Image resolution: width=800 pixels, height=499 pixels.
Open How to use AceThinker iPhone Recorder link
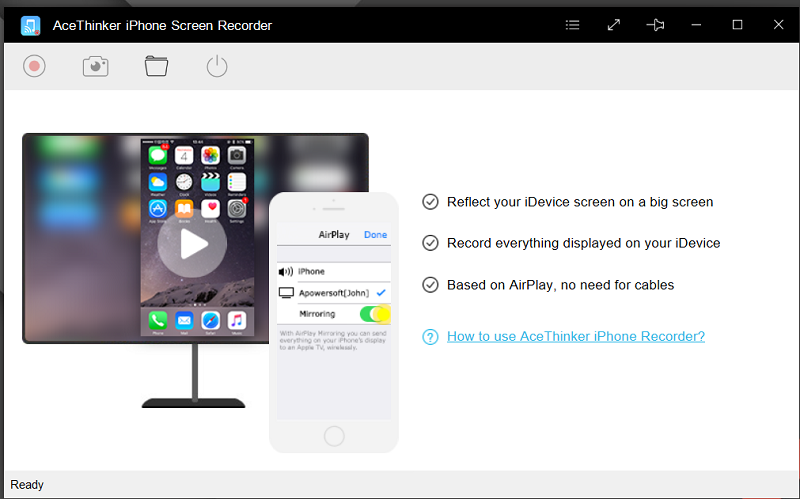click(x=576, y=336)
